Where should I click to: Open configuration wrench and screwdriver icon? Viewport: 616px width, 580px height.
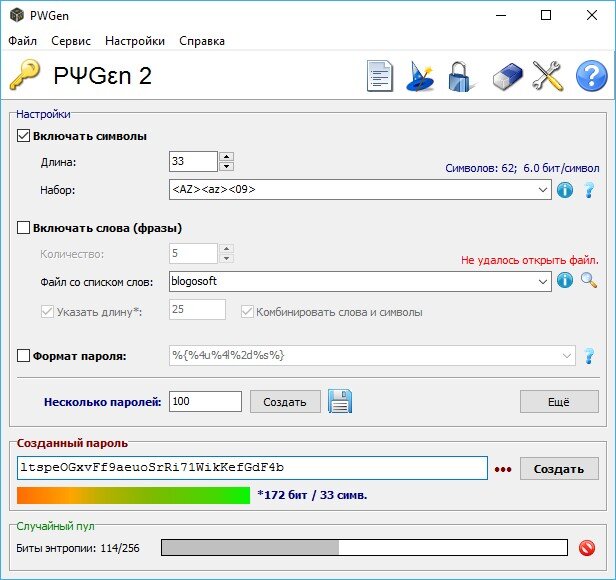pyautogui.click(x=548, y=76)
